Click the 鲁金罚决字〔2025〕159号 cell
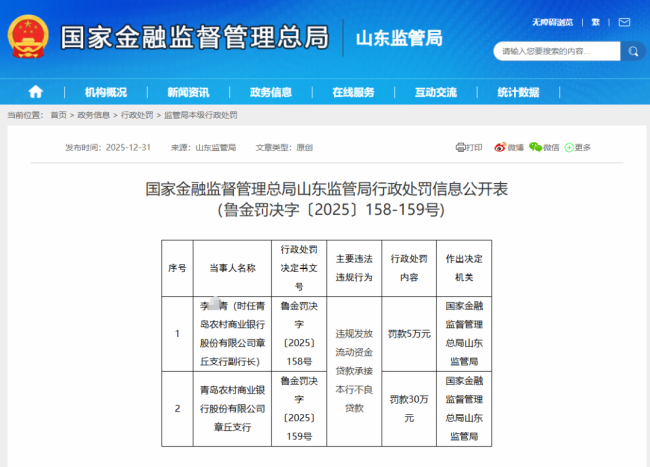Viewport: 650px width, 467px height. (x=299, y=409)
